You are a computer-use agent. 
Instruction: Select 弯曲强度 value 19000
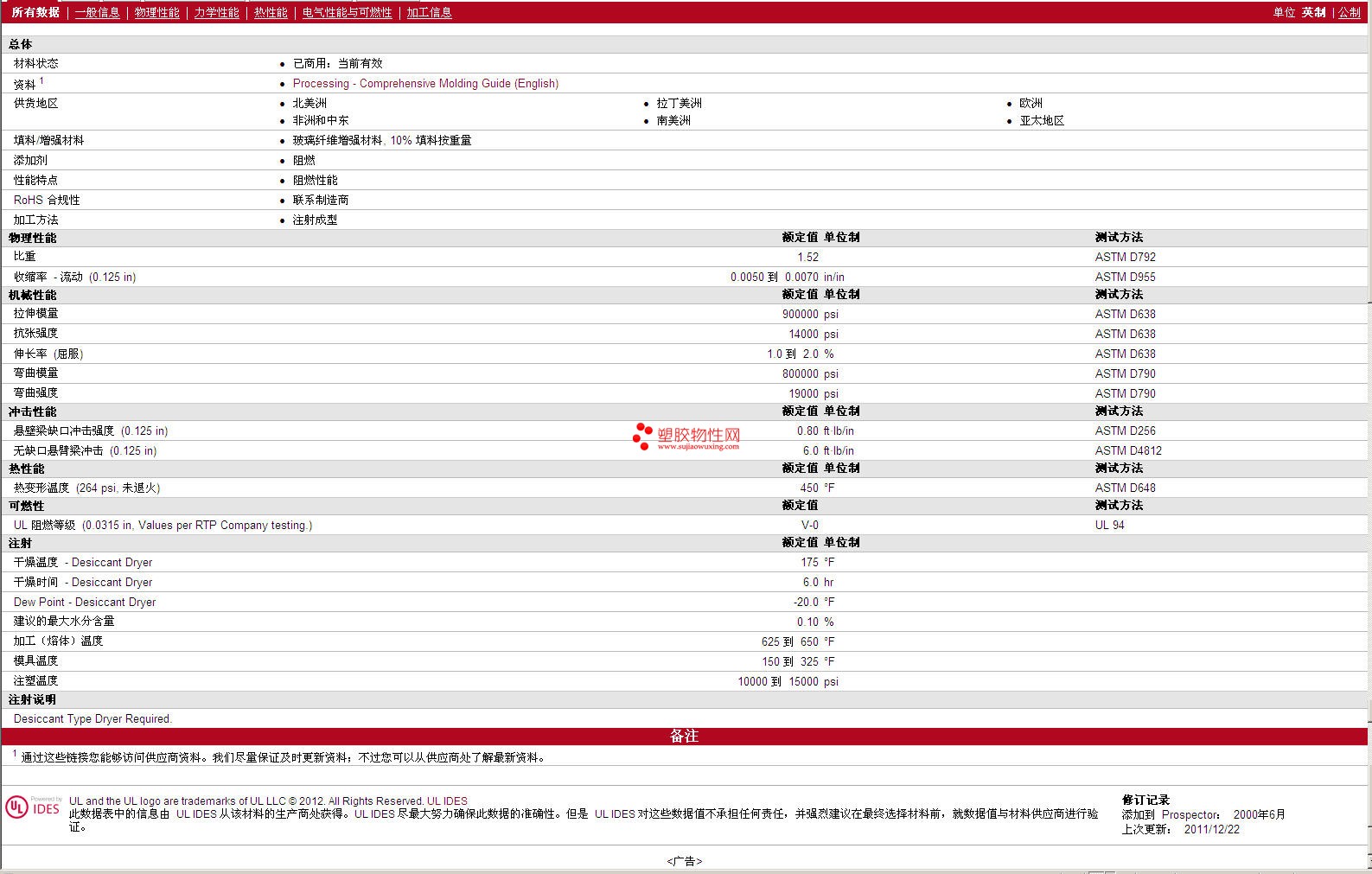click(x=803, y=393)
